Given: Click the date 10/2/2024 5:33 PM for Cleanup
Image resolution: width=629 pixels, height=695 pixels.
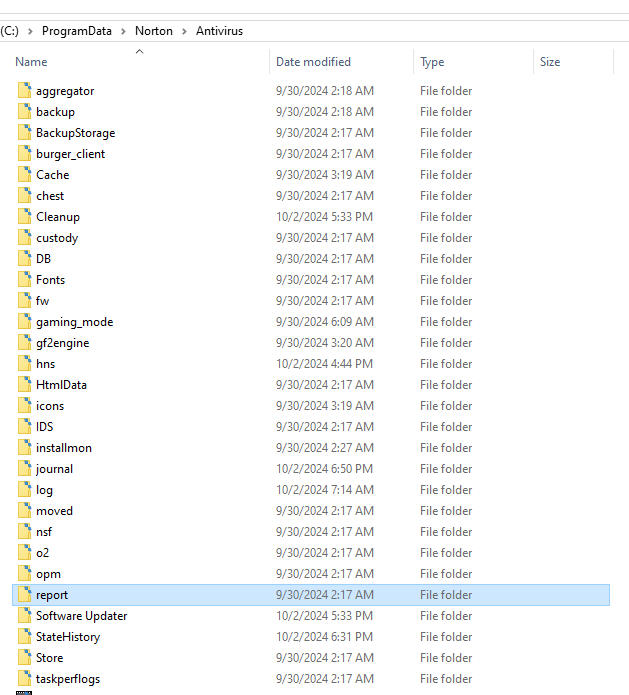Looking at the screenshot, I should (324, 217).
